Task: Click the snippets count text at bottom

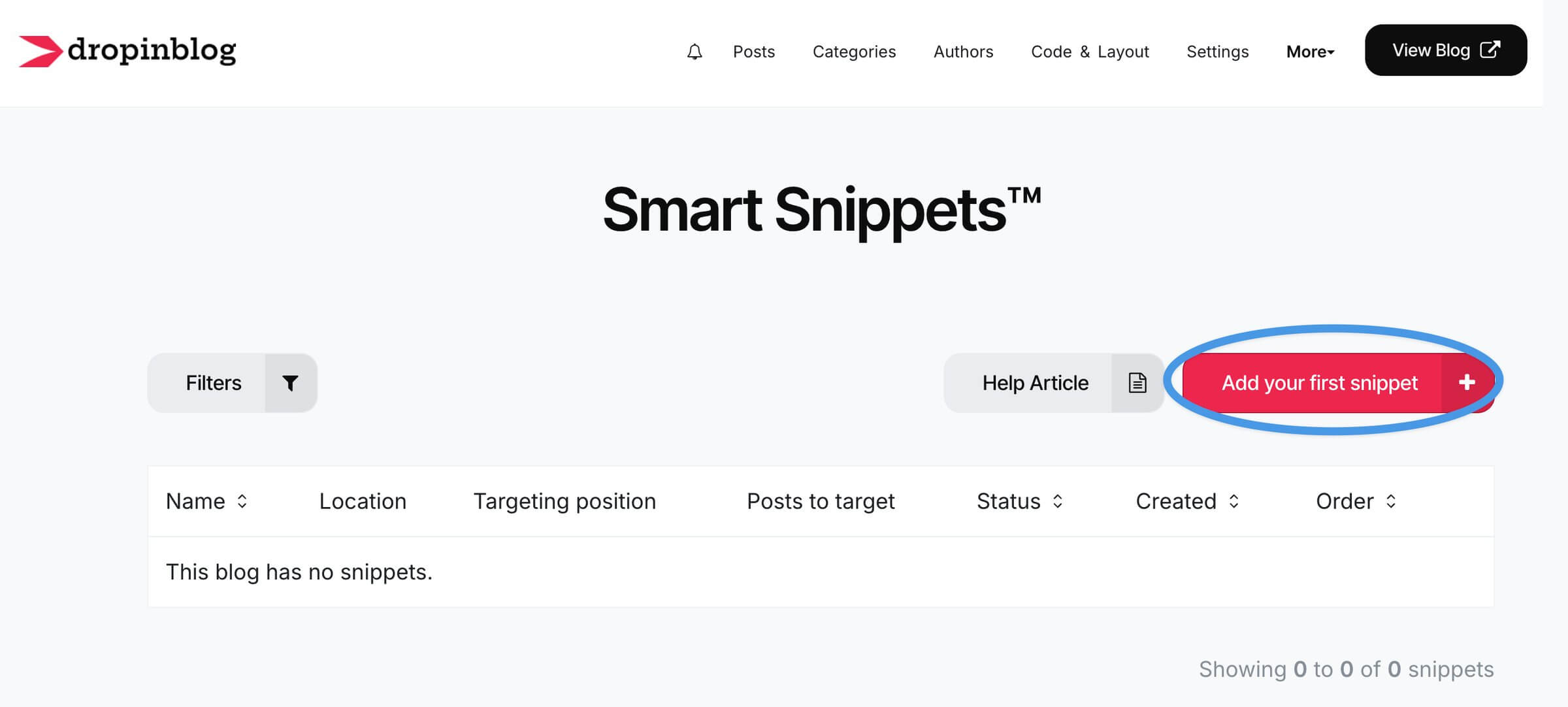Action: click(x=1346, y=669)
